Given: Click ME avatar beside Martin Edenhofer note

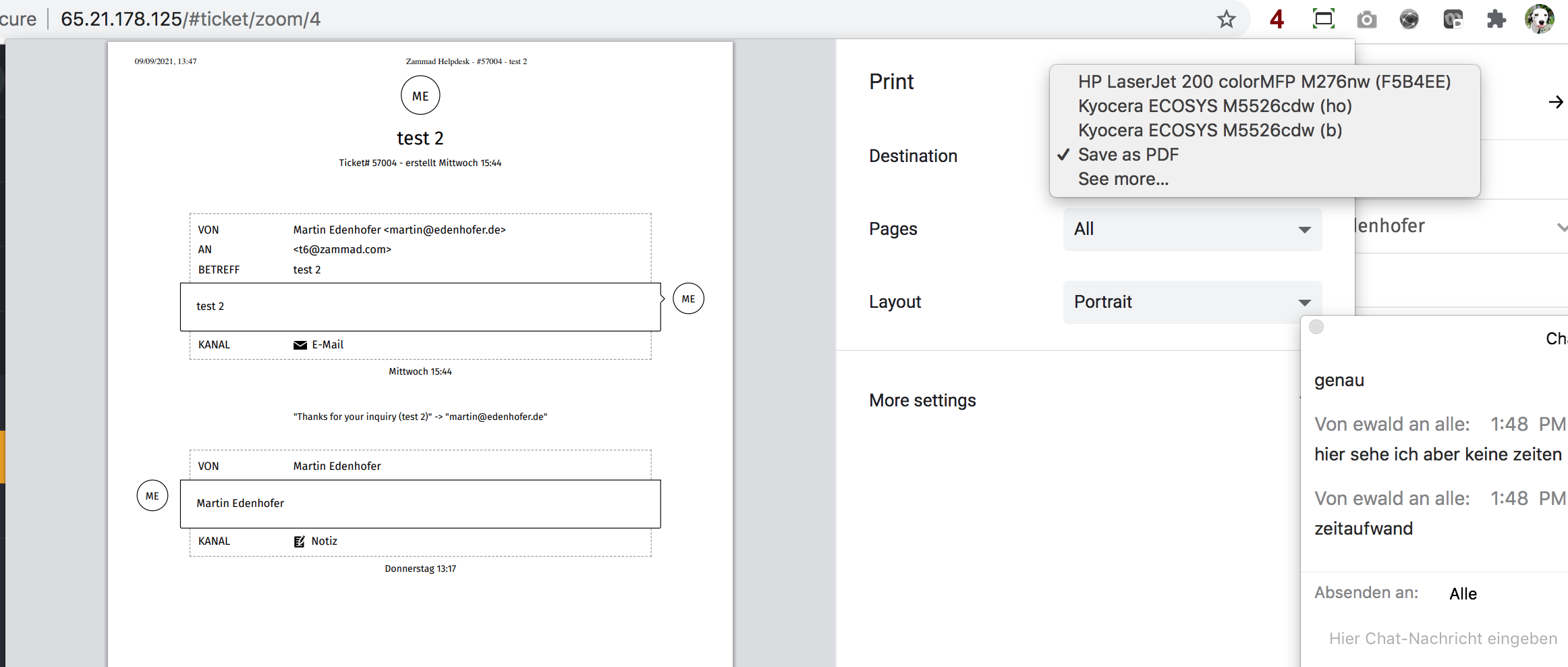Looking at the screenshot, I should [152, 496].
